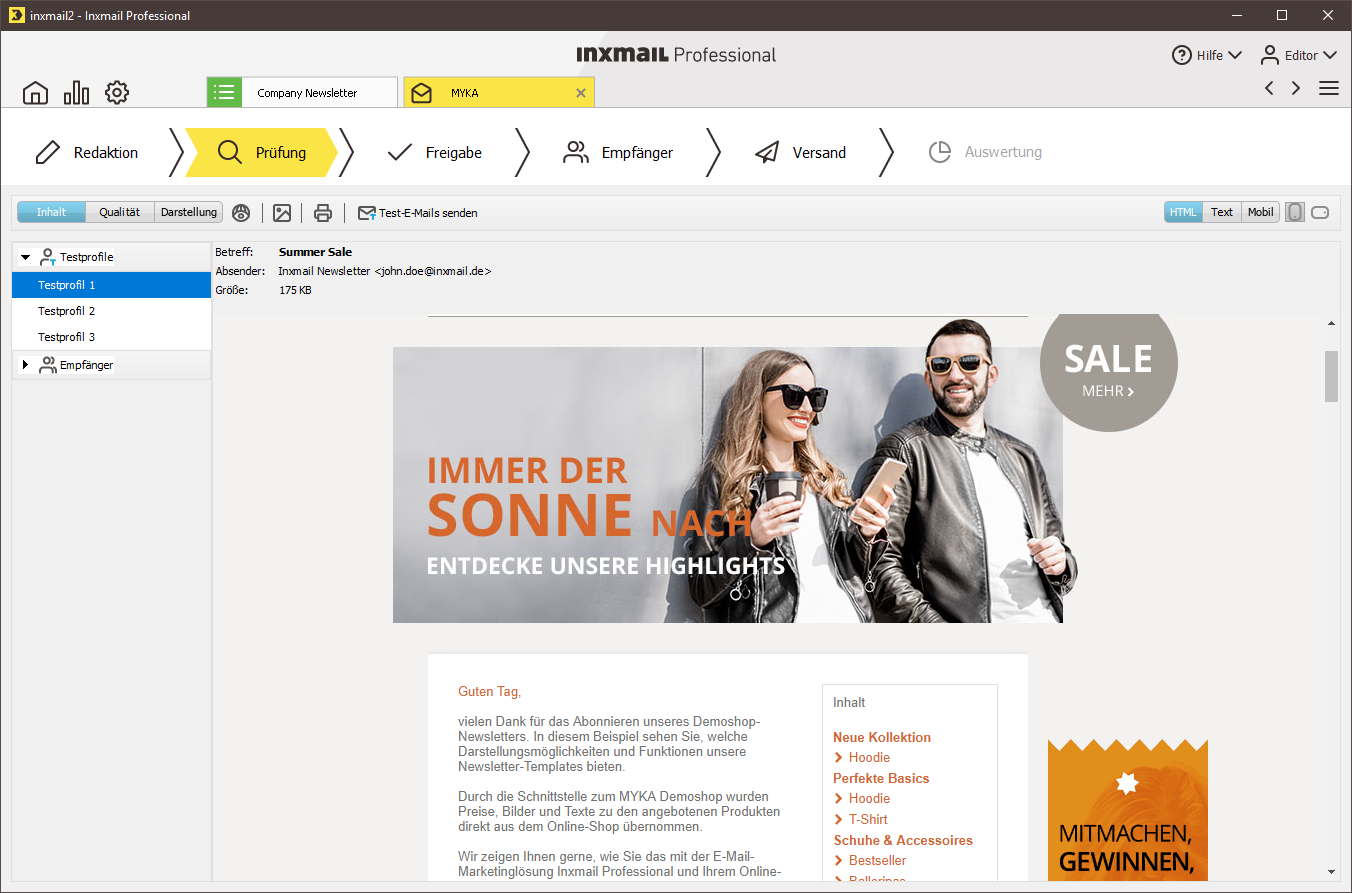Select Testprofil 1
1352x893 pixels.
pyautogui.click(x=111, y=285)
